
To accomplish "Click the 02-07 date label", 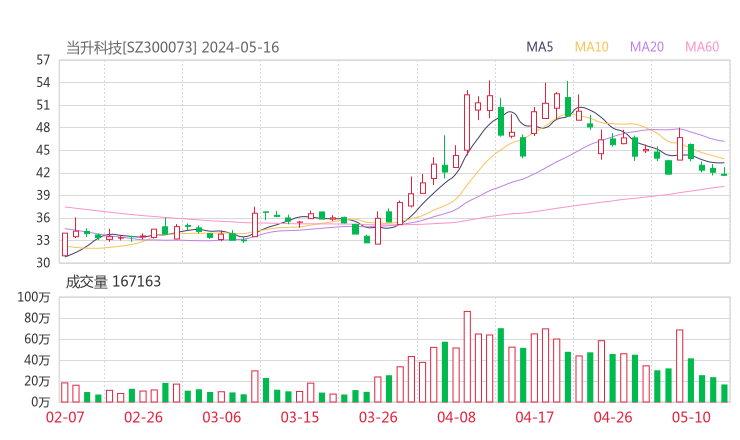I will coord(65,417).
